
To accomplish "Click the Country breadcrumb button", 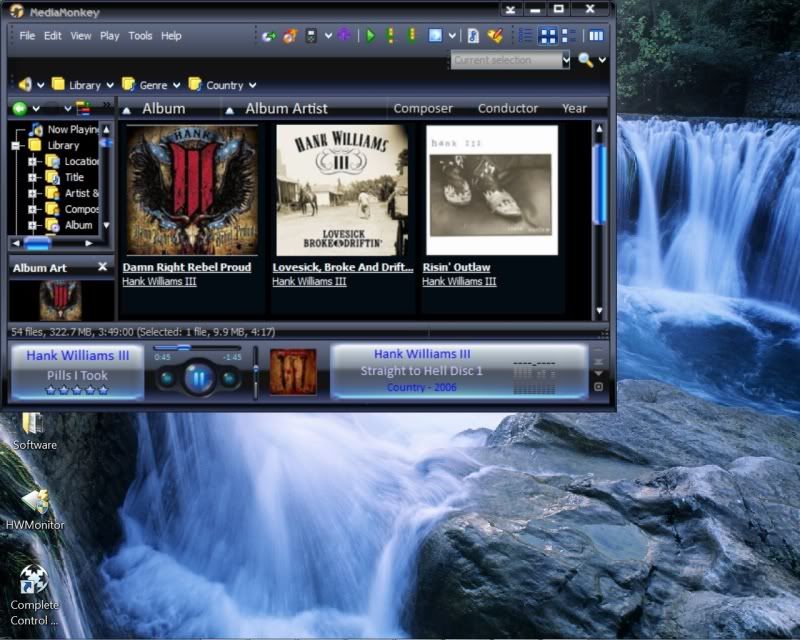I will click(x=215, y=85).
